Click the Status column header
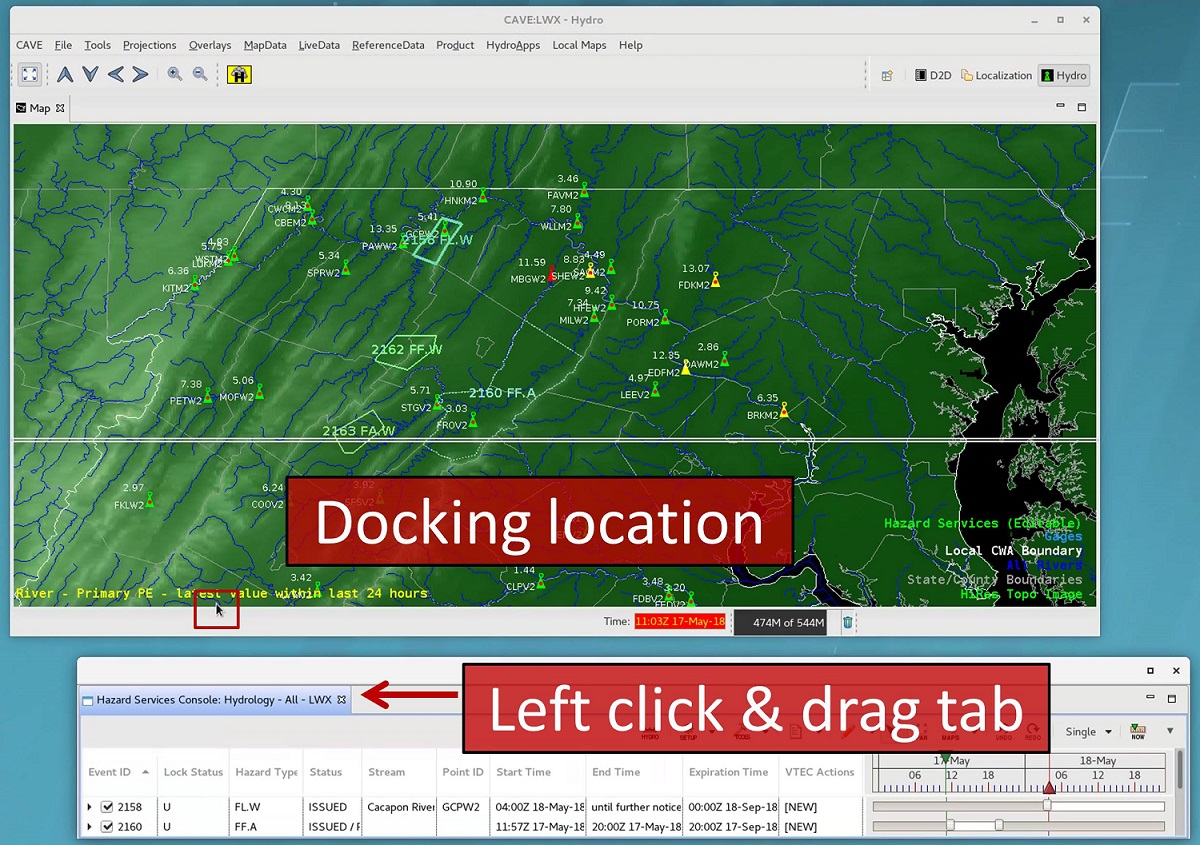 pos(333,772)
